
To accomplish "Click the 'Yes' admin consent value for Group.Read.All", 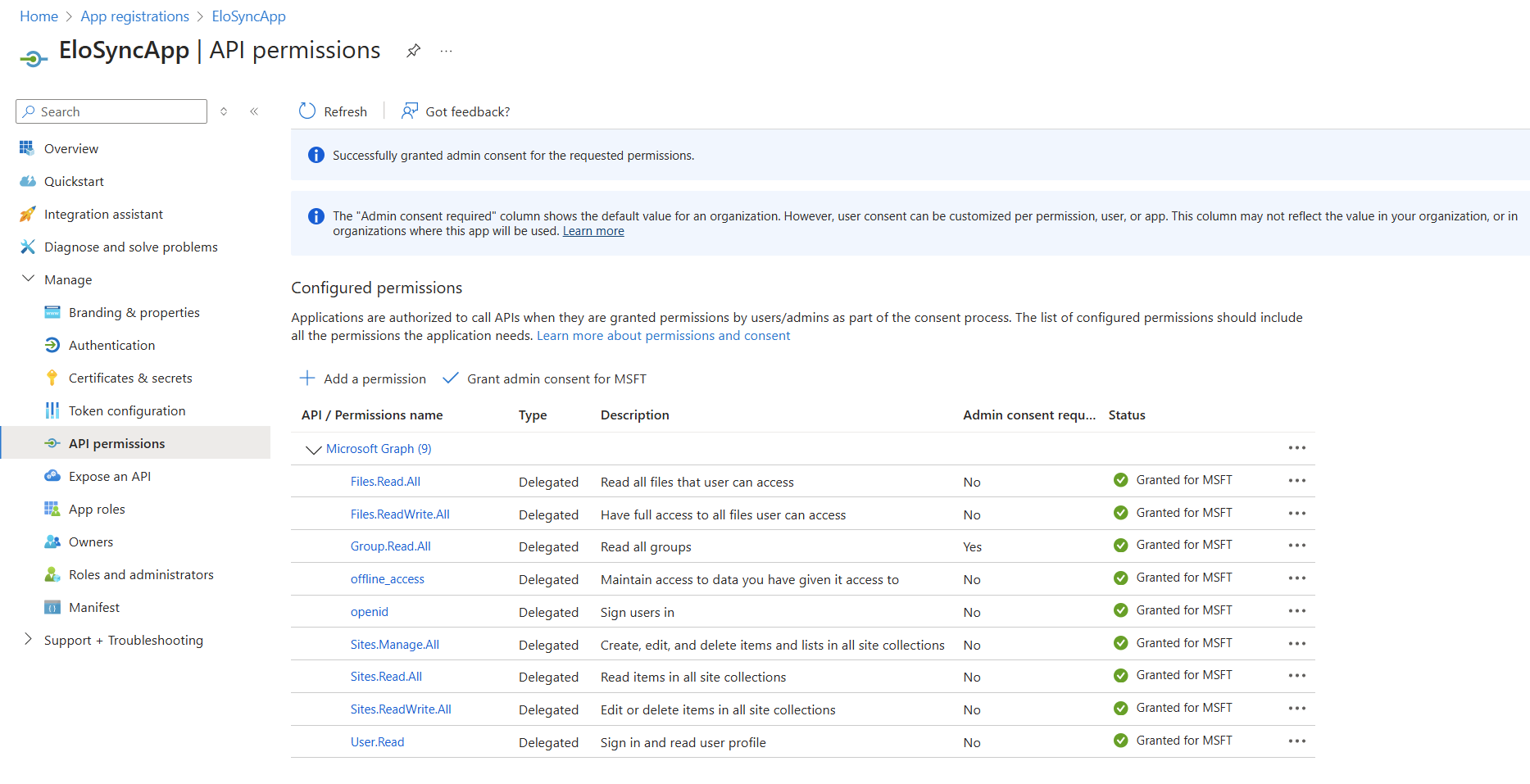I will click(972, 546).
